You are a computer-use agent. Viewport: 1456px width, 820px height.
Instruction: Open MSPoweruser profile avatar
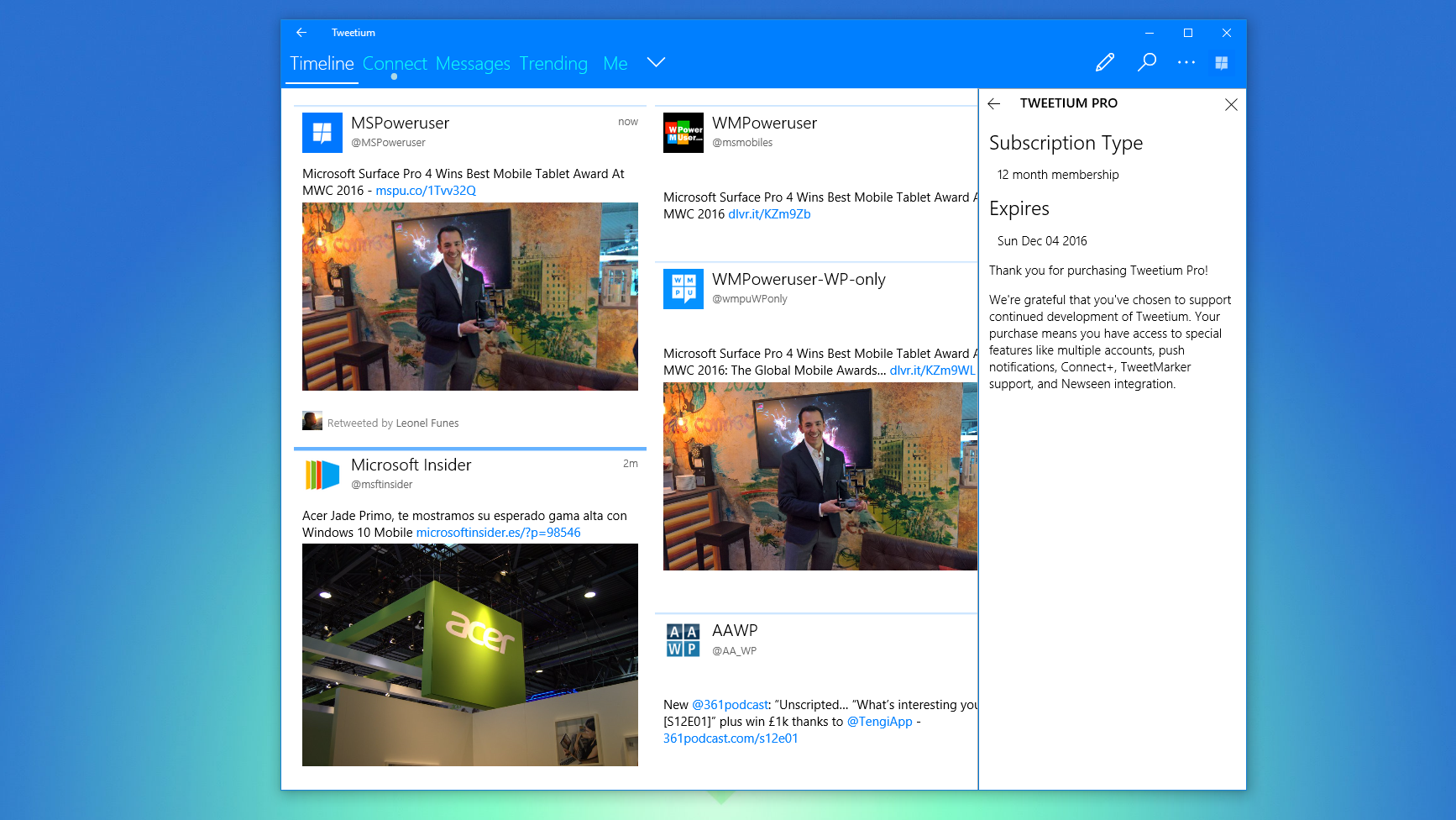tap(322, 133)
